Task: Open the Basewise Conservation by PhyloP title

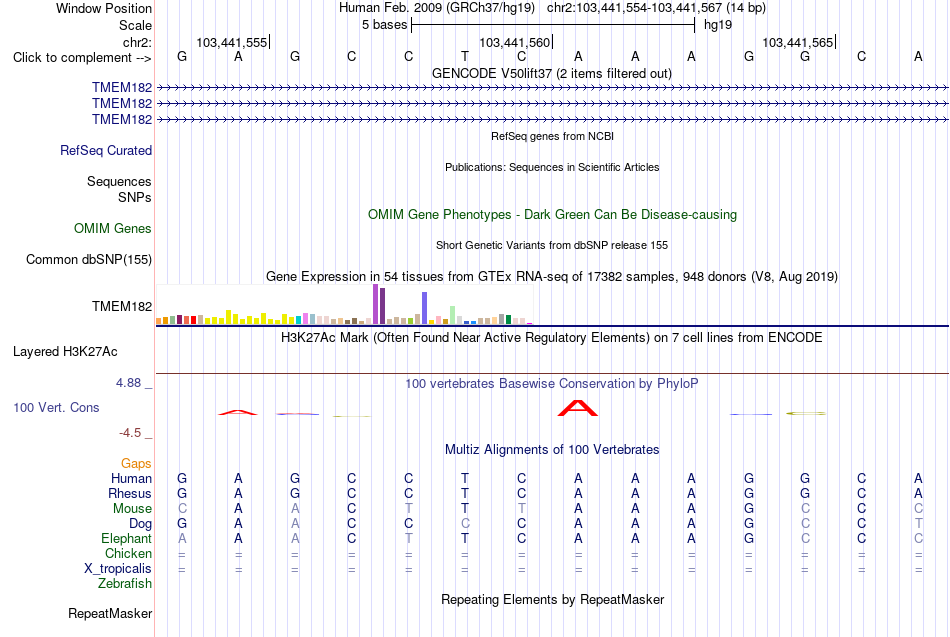Action: point(551,384)
